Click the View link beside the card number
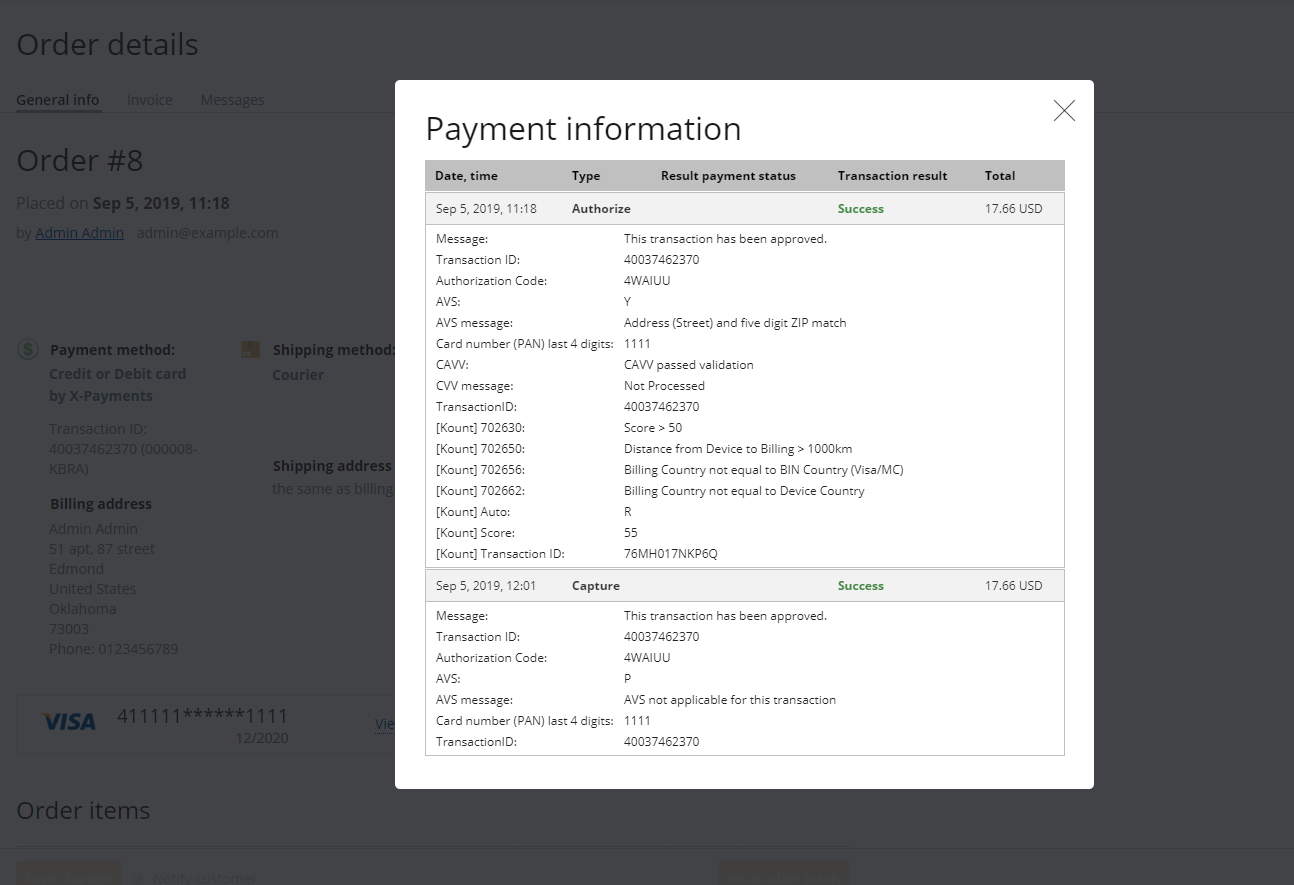 [385, 723]
